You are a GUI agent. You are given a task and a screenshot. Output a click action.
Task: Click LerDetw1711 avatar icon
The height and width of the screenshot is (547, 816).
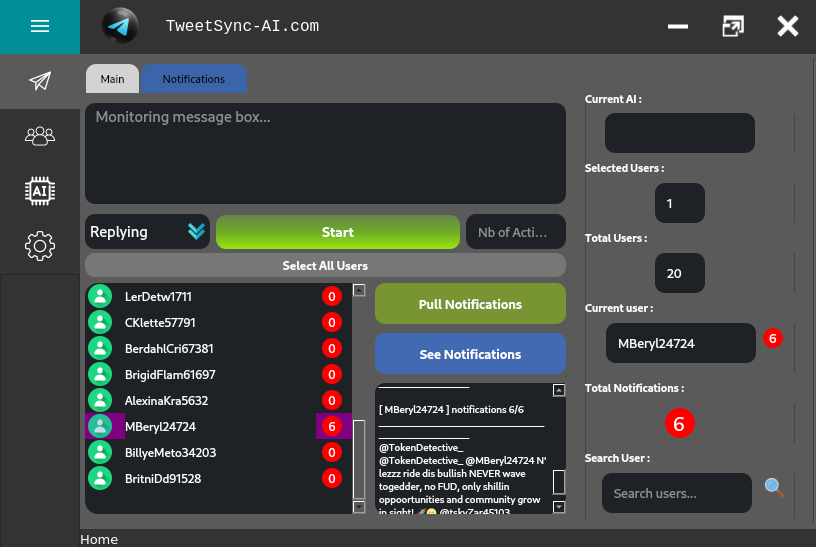[x=100, y=296]
